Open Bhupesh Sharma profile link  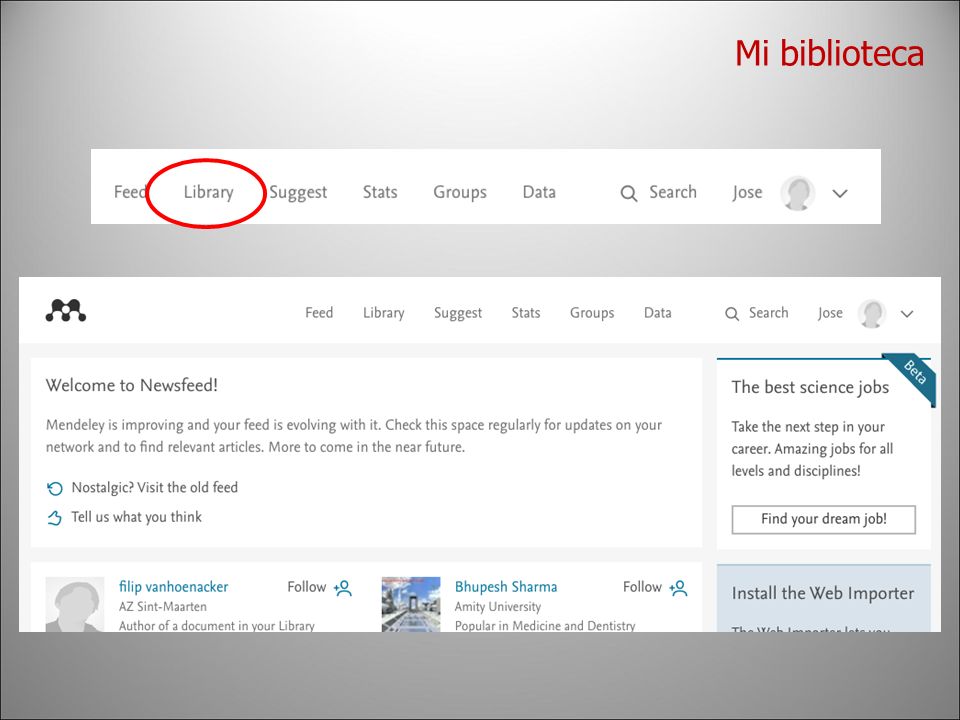point(506,587)
